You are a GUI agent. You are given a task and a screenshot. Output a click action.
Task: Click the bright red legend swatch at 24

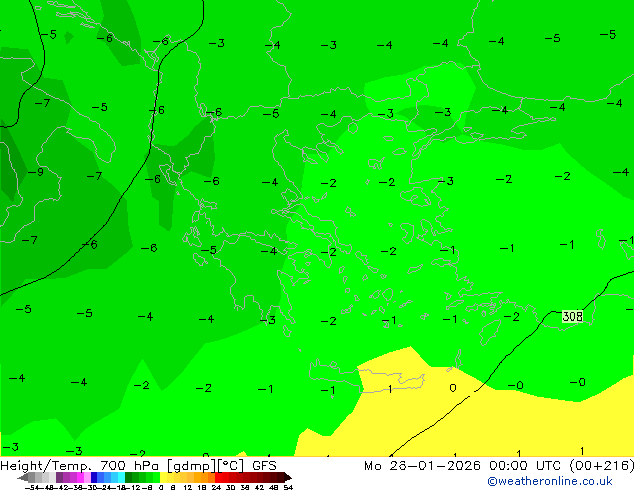[218, 477]
